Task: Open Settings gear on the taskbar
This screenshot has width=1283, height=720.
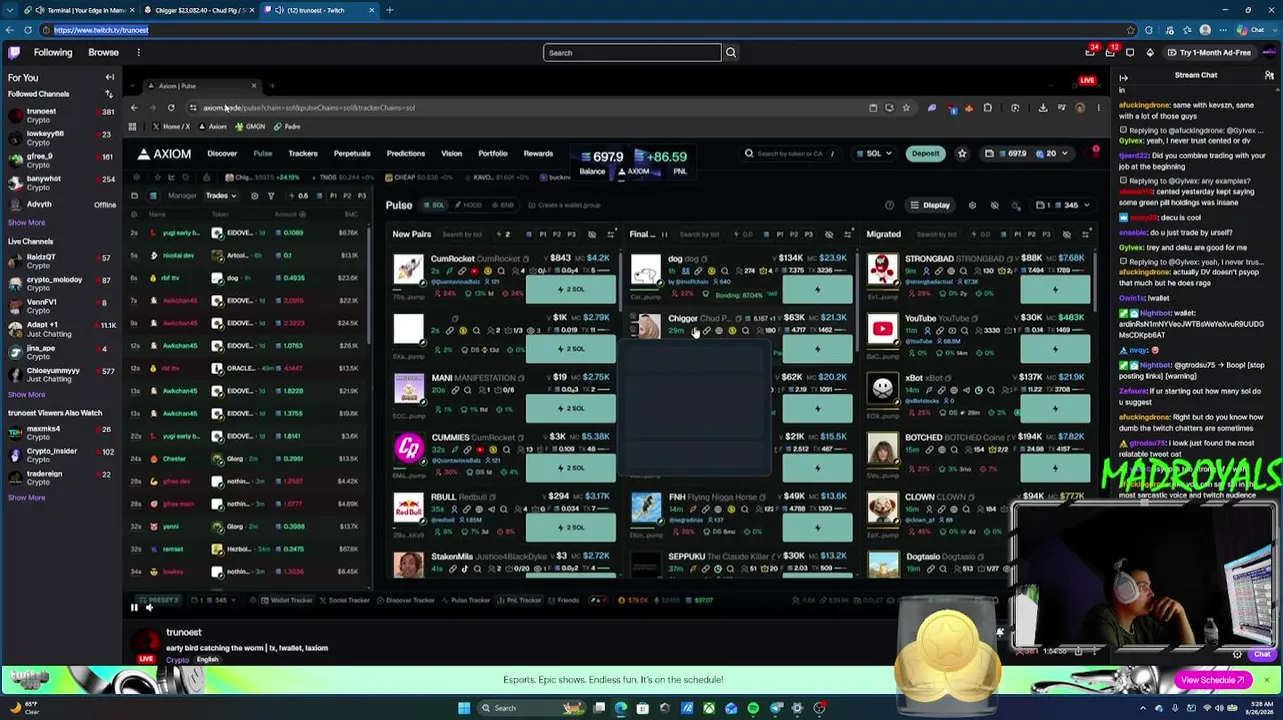Action: 797,708
